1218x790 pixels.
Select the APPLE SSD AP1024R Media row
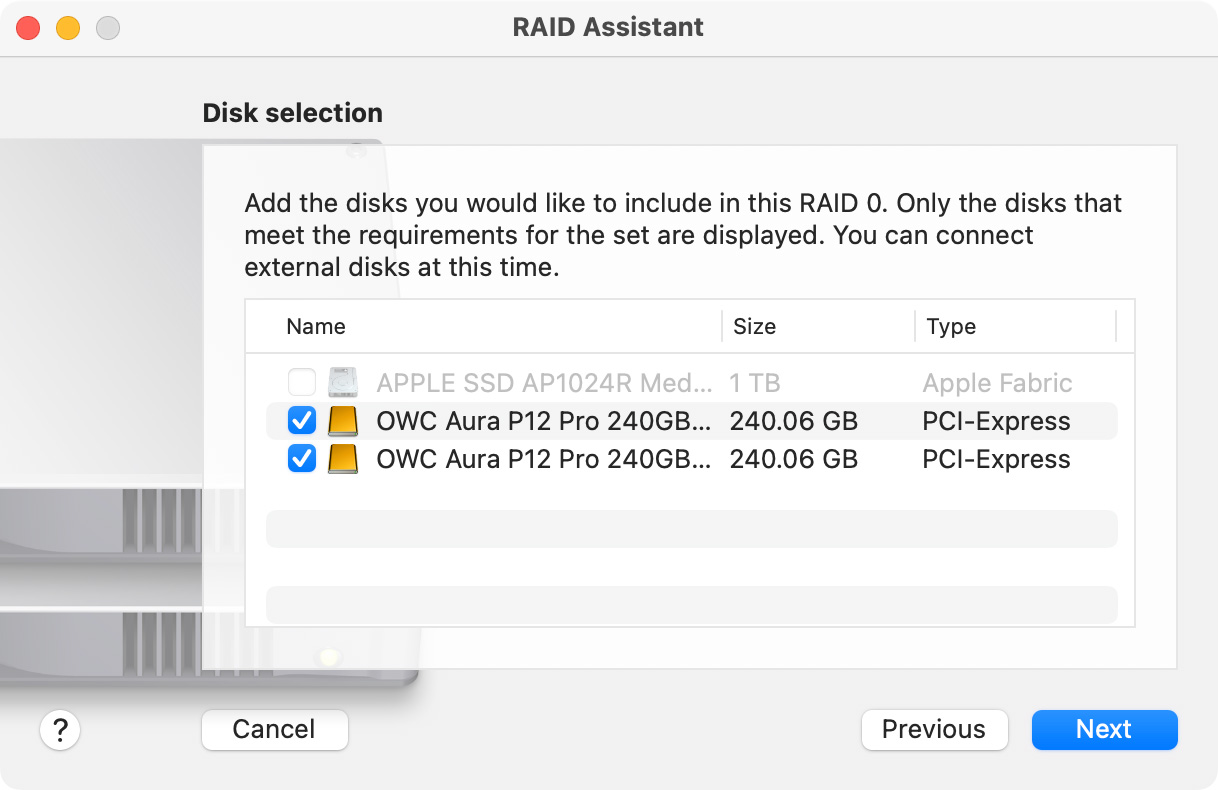pos(691,383)
